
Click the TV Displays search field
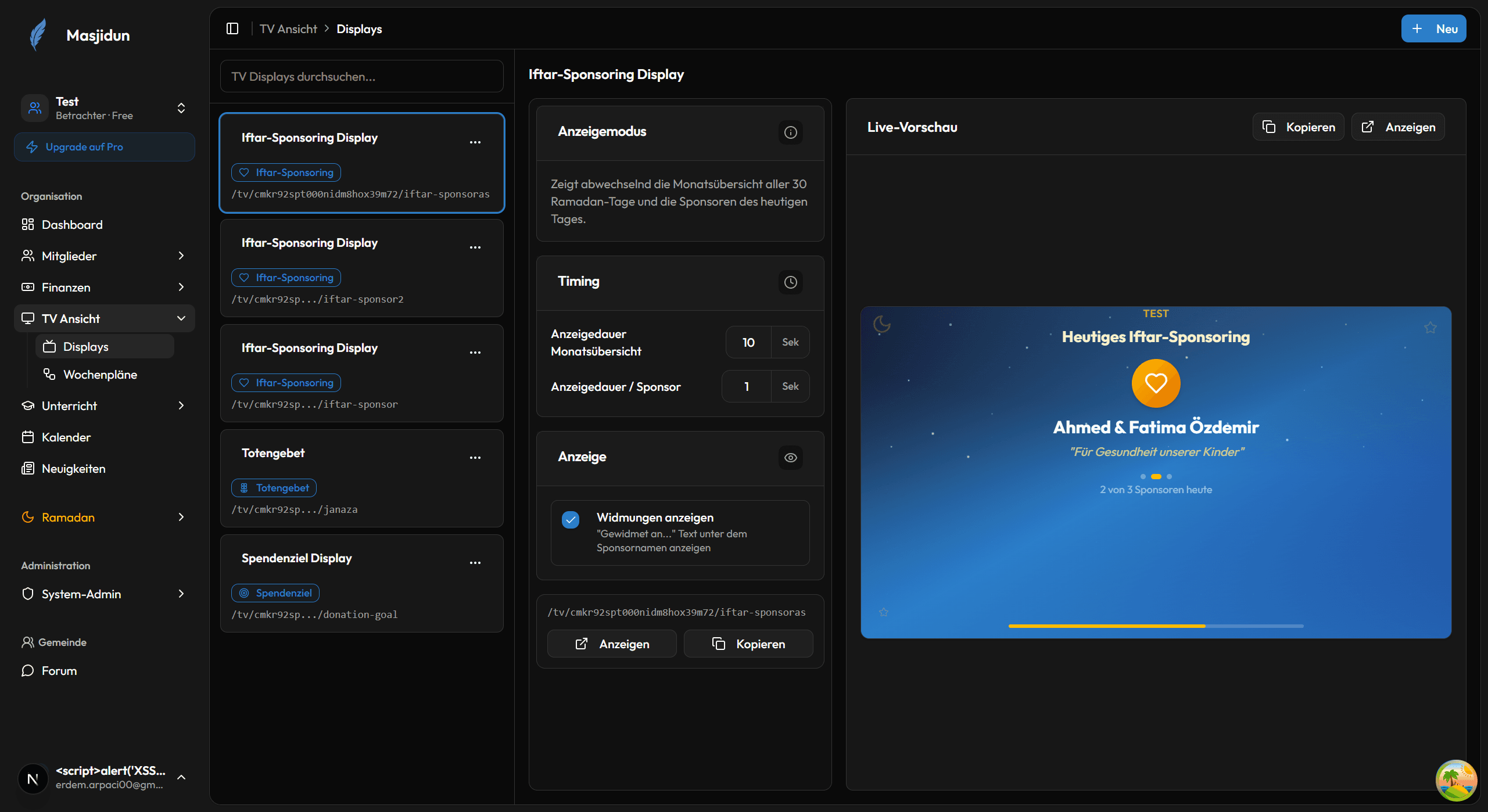pyautogui.click(x=361, y=76)
